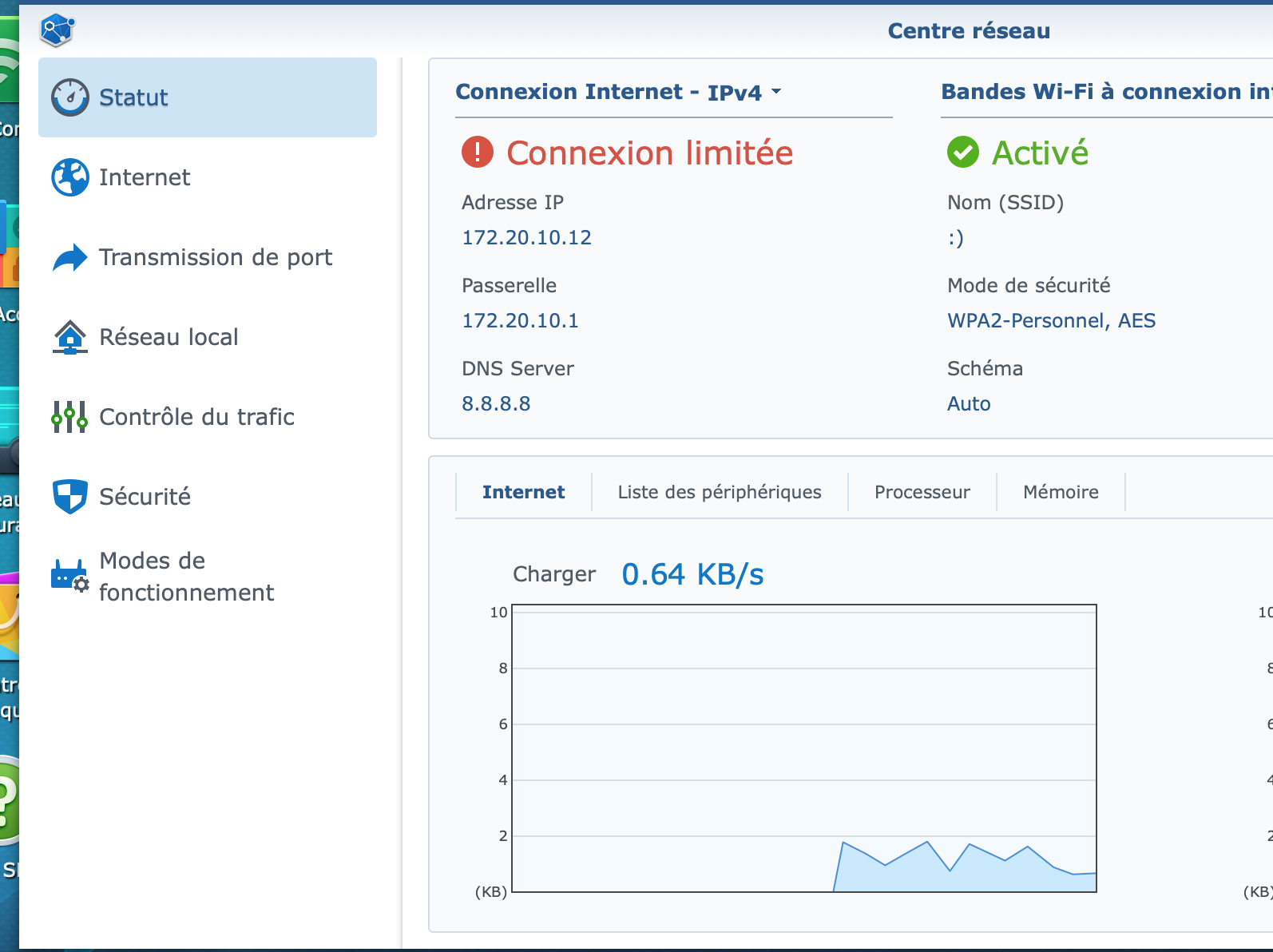
Task: Open the Processeur tab
Action: click(x=922, y=492)
